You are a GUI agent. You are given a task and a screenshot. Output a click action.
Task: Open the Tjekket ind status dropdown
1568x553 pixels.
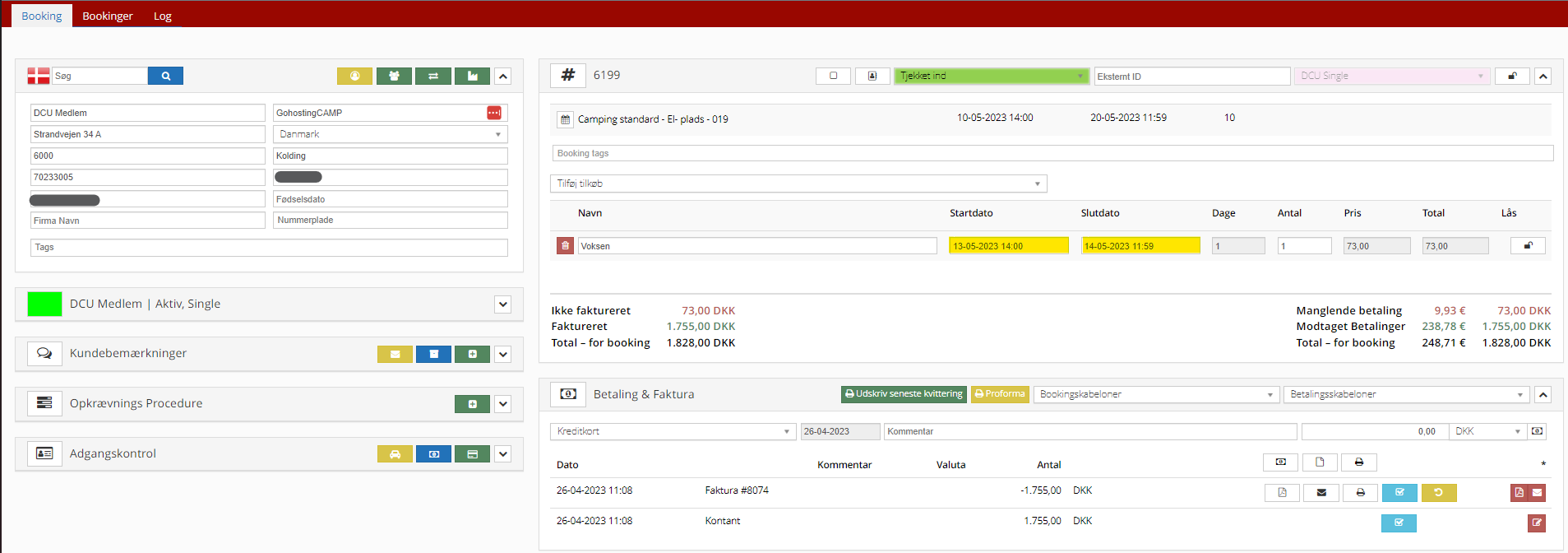point(991,76)
